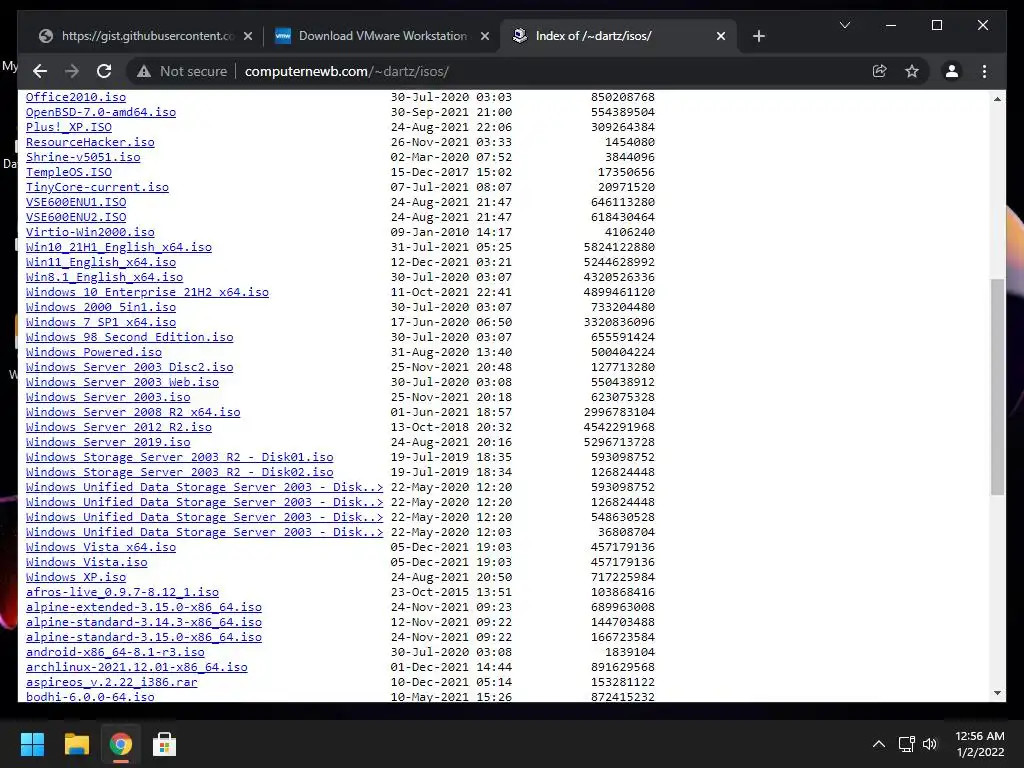Download Windows_Server_2012_R2.iso
The image size is (1024, 768).
coord(119,428)
